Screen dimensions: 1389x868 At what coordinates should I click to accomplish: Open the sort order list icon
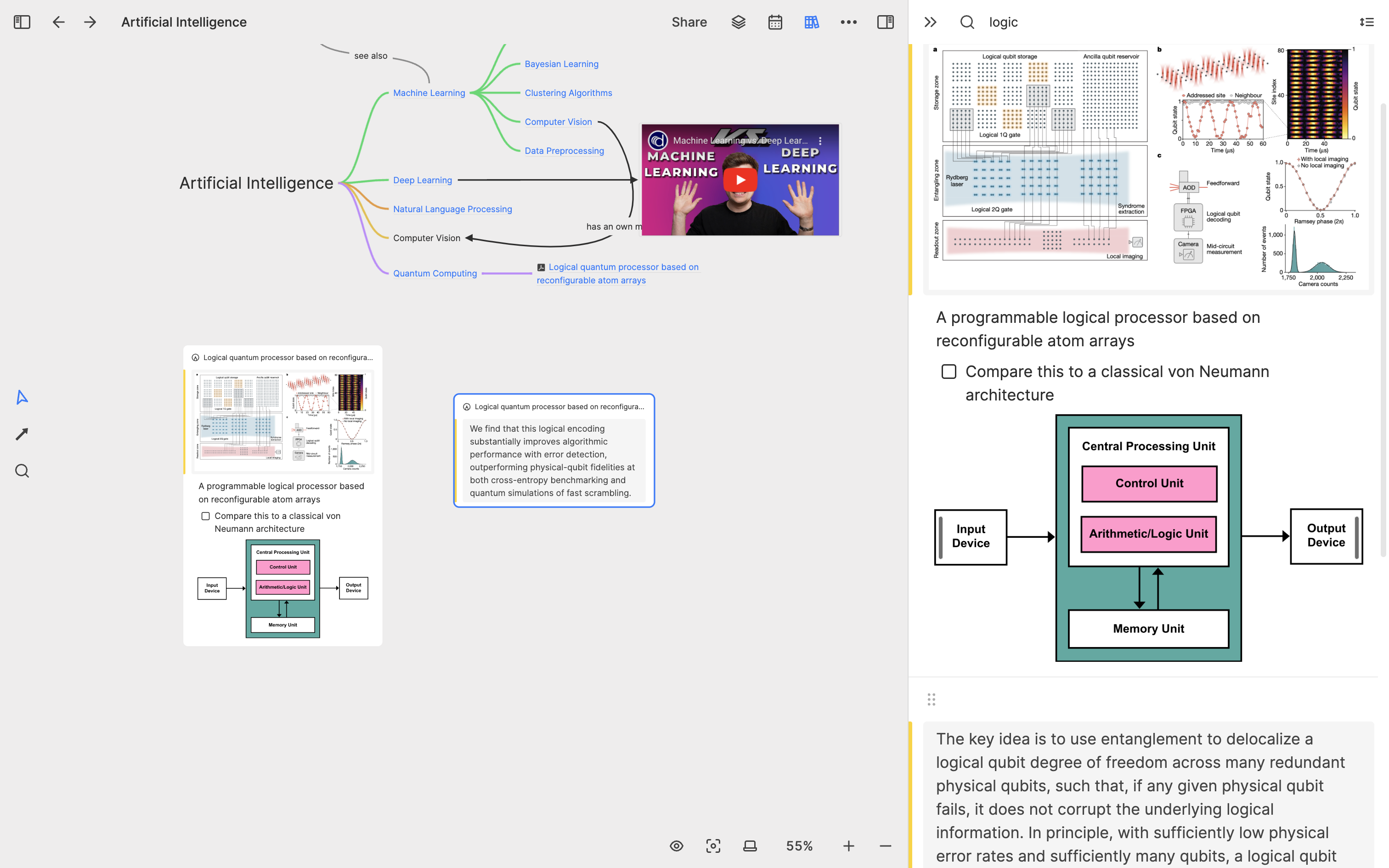pyautogui.click(x=1366, y=22)
